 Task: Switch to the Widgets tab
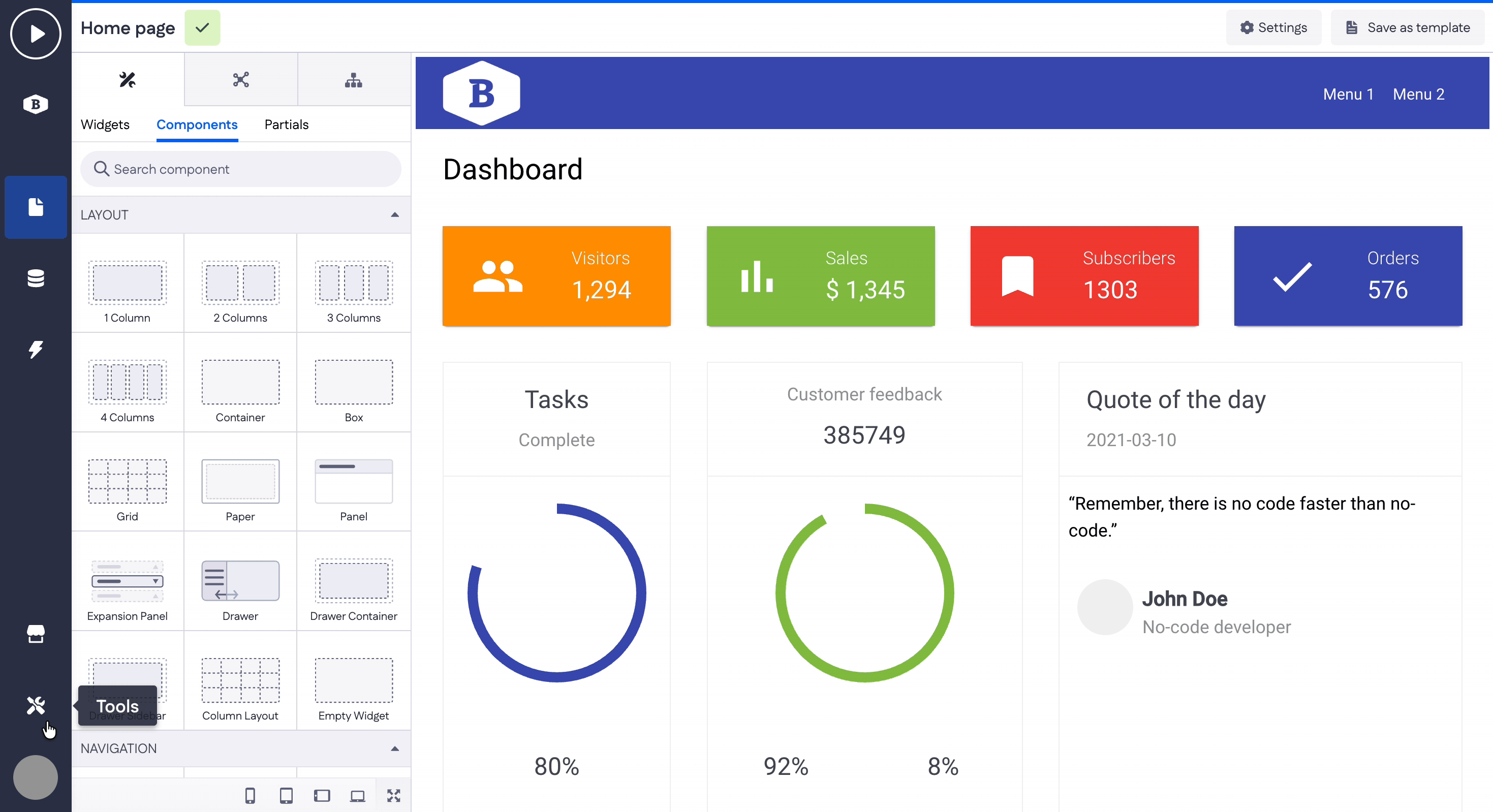click(105, 124)
